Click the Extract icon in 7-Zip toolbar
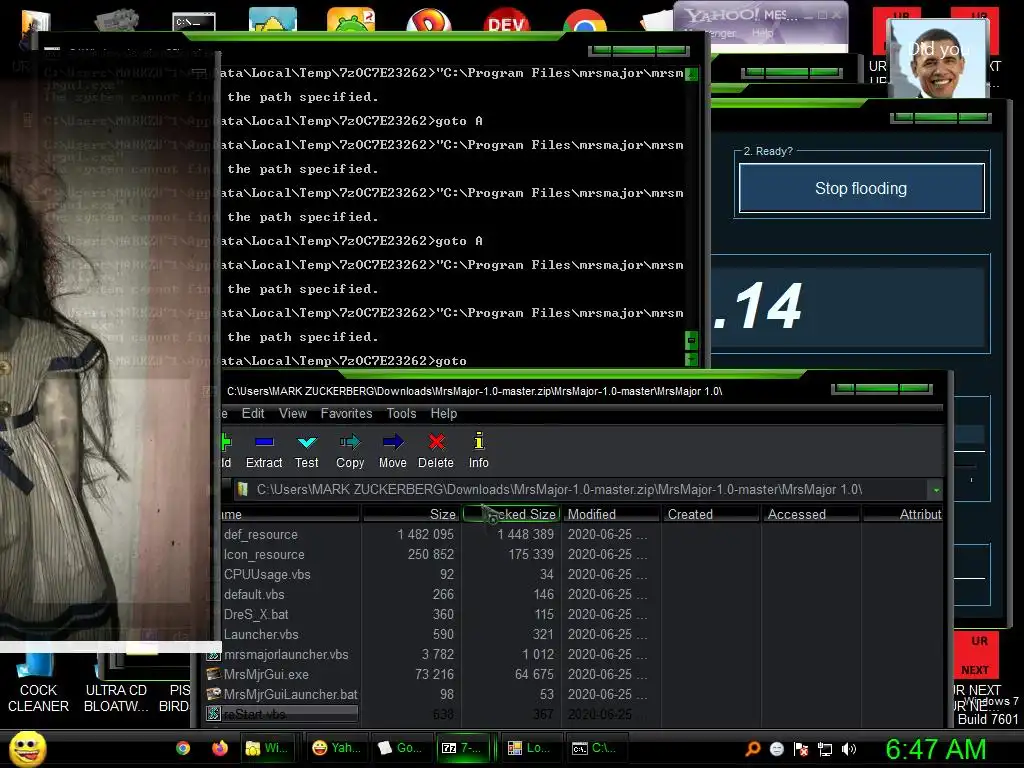The image size is (1024, 768). pos(264,443)
